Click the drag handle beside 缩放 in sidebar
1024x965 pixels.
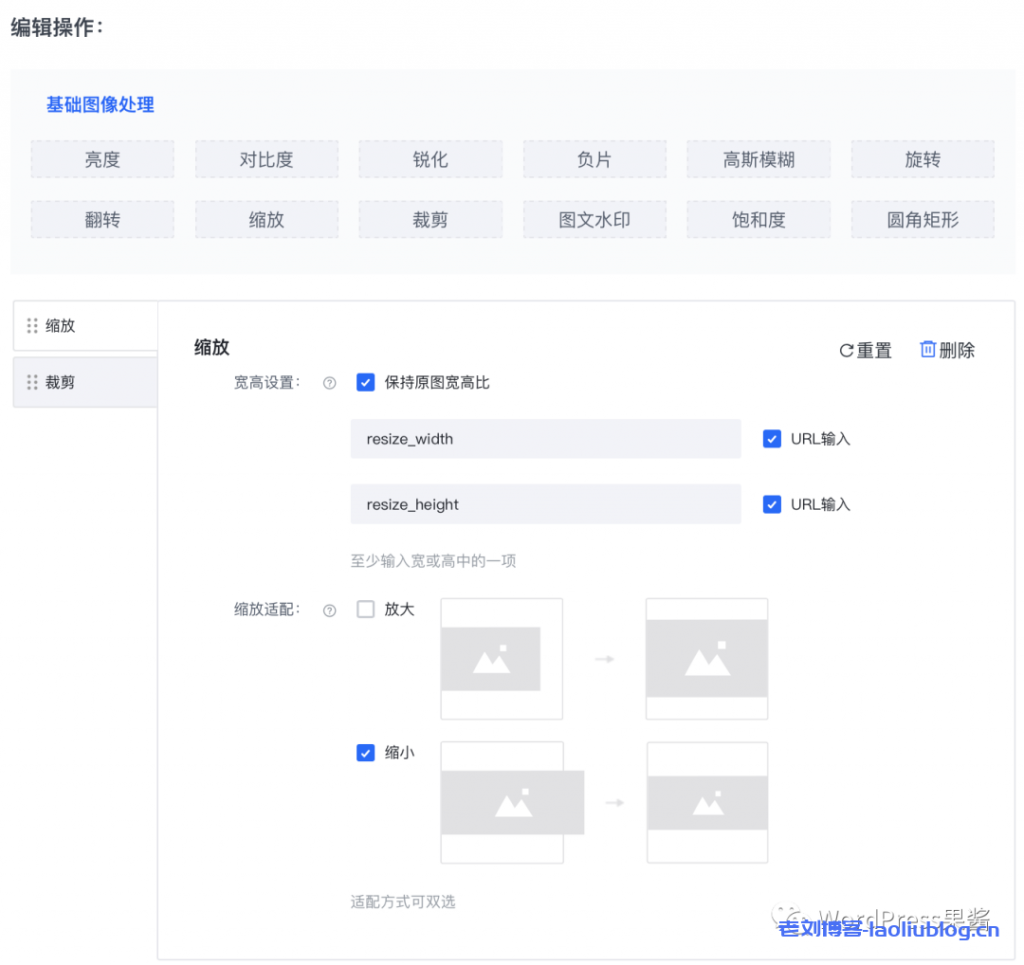[x=31, y=325]
